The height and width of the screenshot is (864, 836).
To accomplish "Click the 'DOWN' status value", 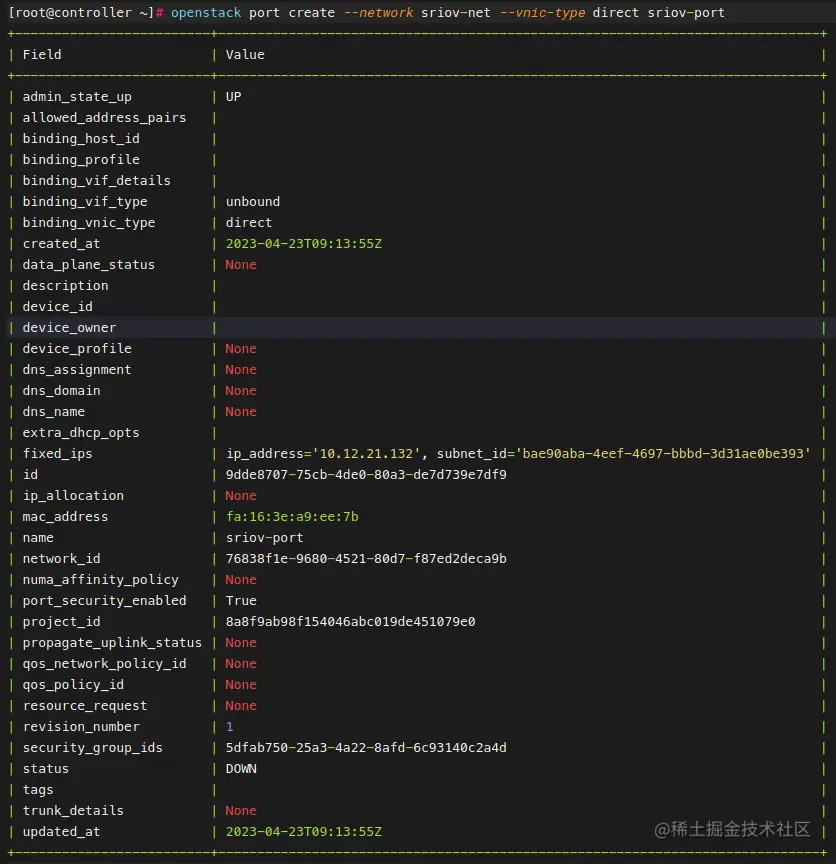I will 241,769.
